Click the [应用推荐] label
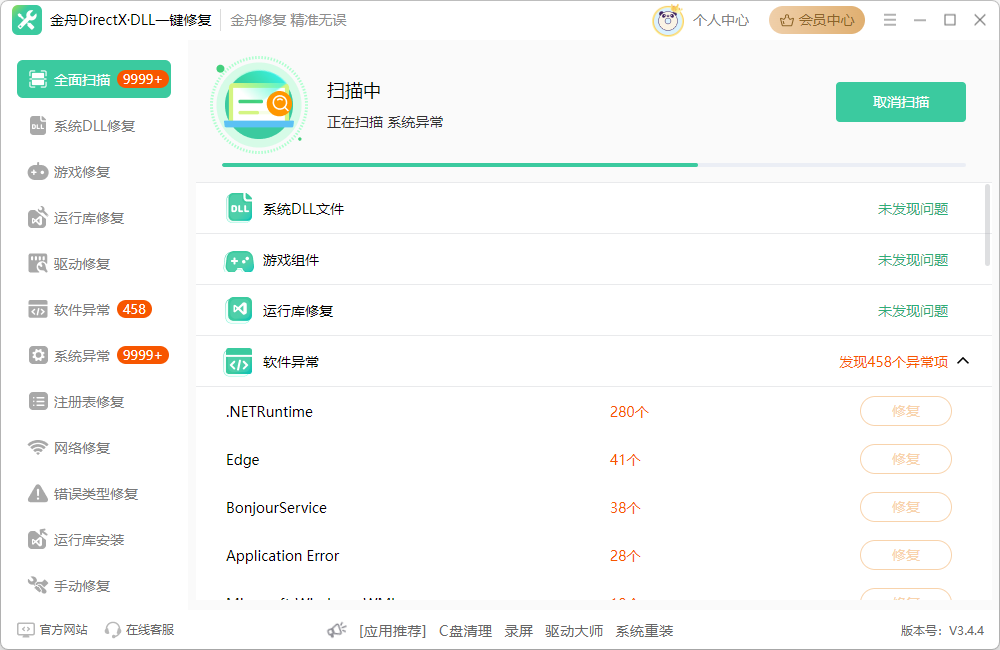The height and width of the screenshot is (650, 1000). coord(392,631)
